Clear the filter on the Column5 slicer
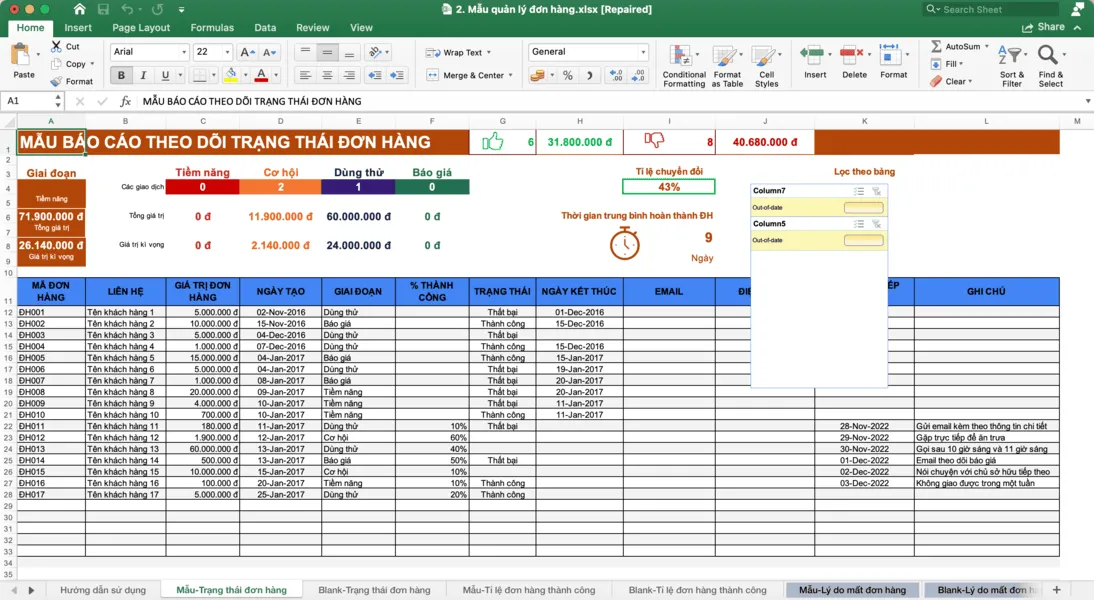 [877, 224]
